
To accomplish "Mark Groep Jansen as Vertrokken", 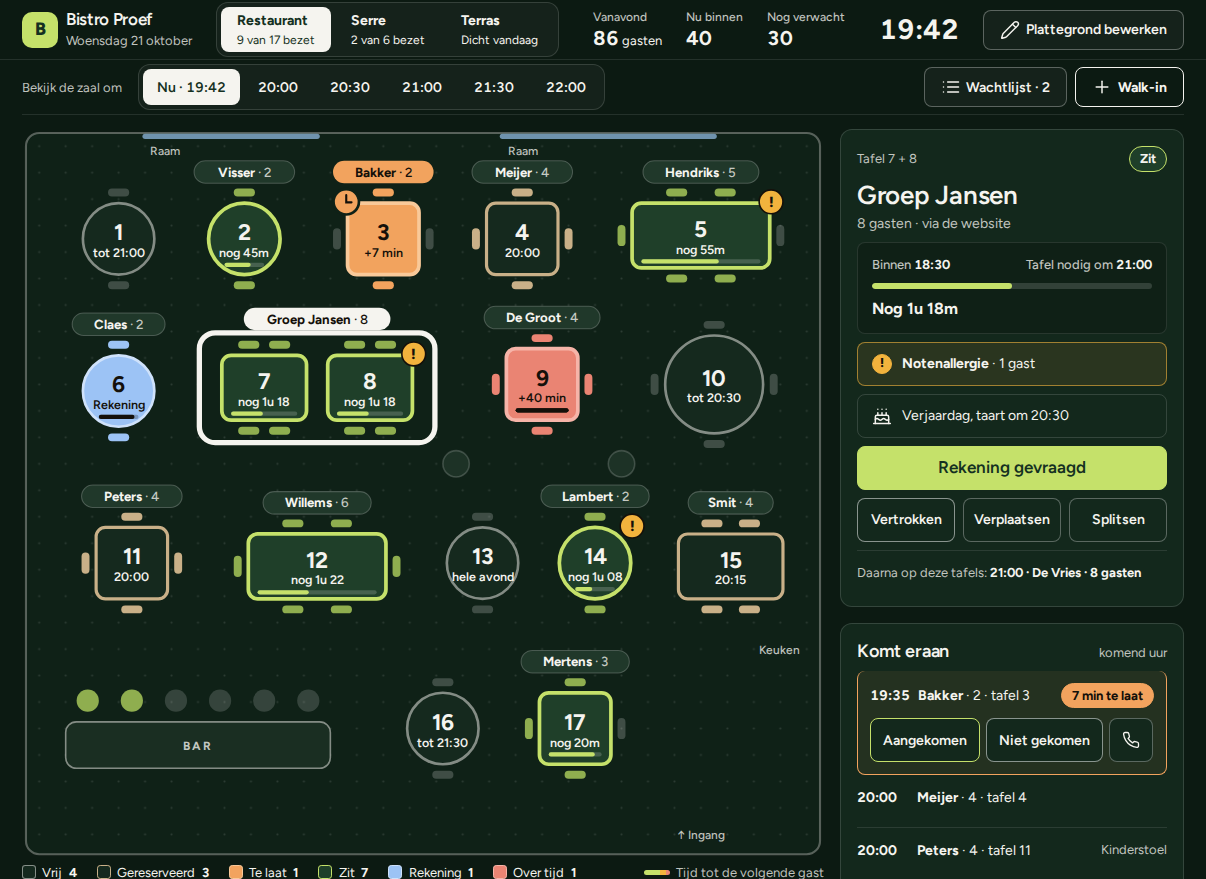I will pos(906,520).
